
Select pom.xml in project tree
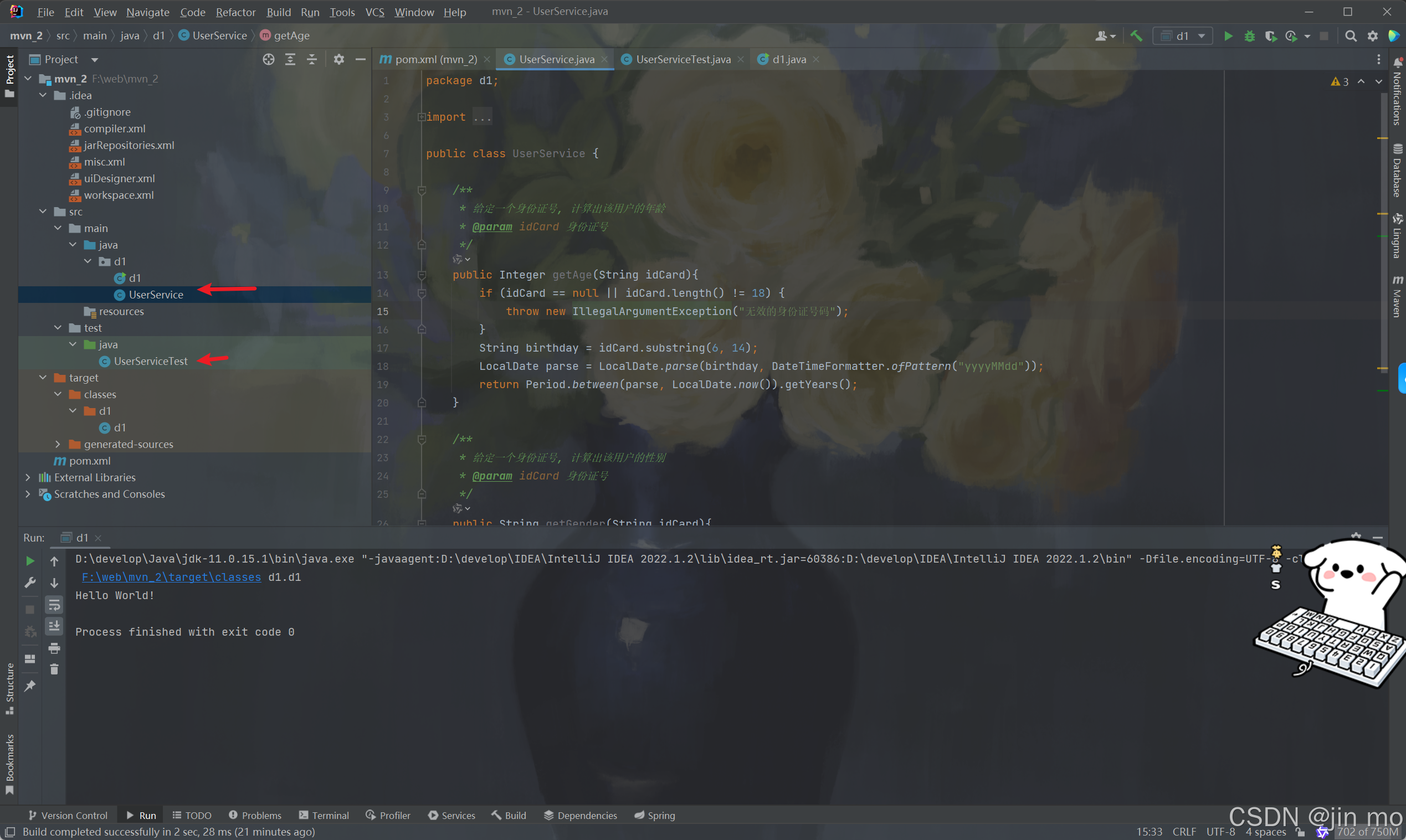(89, 461)
